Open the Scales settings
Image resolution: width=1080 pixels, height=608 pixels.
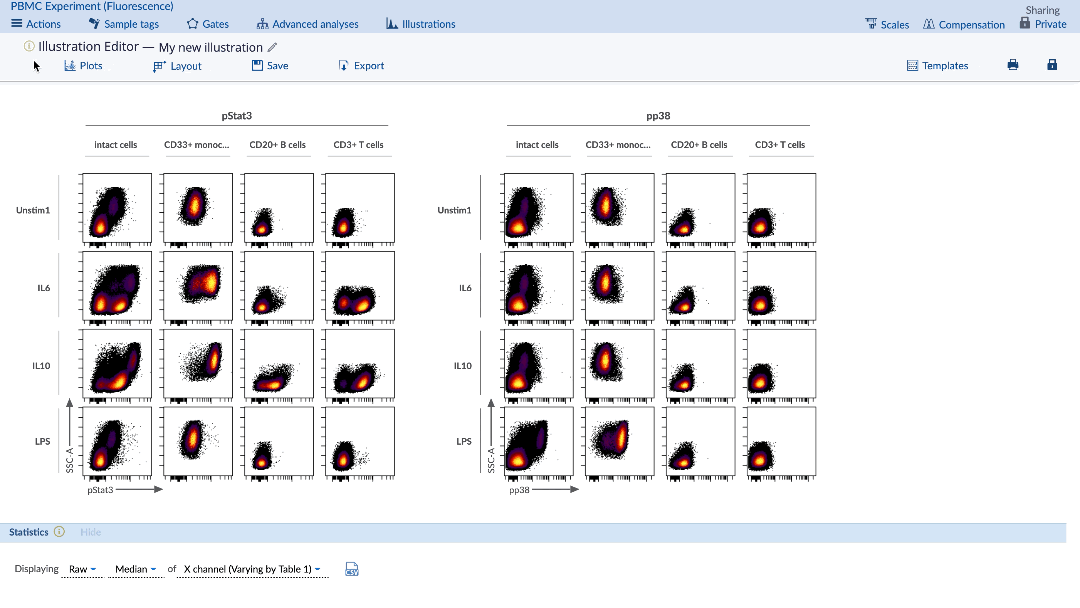point(887,24)
